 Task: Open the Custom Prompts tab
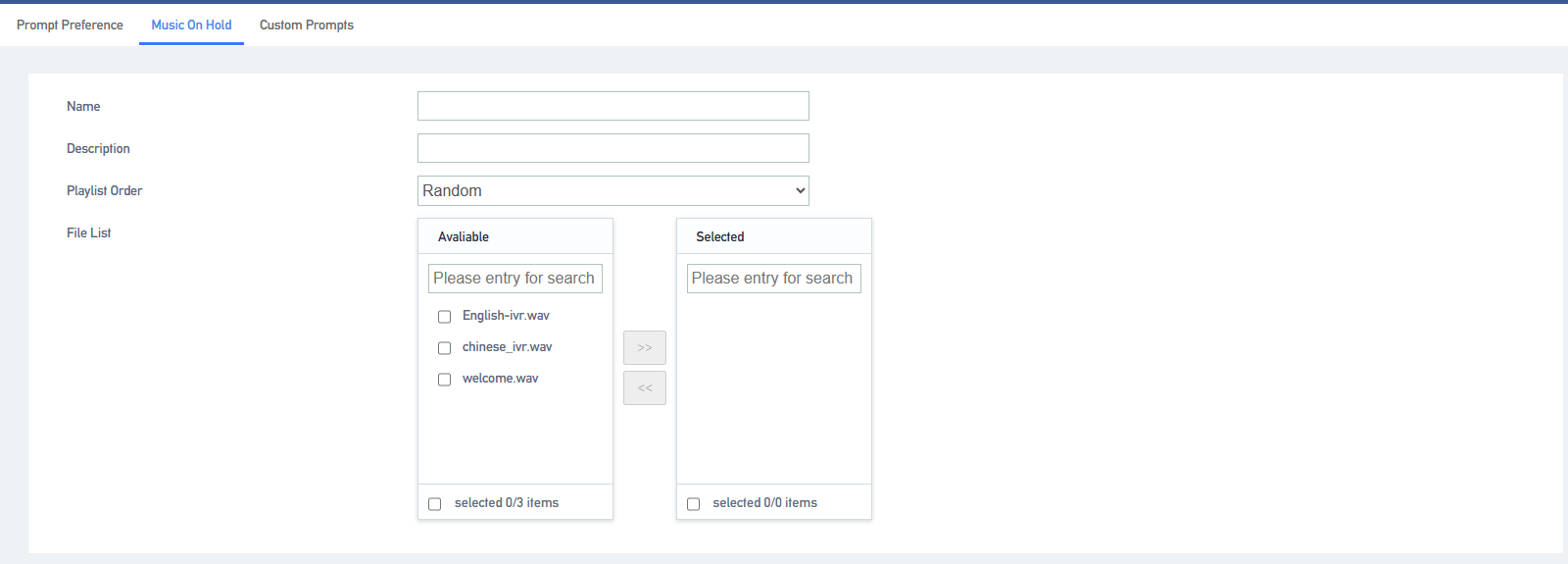307,25
